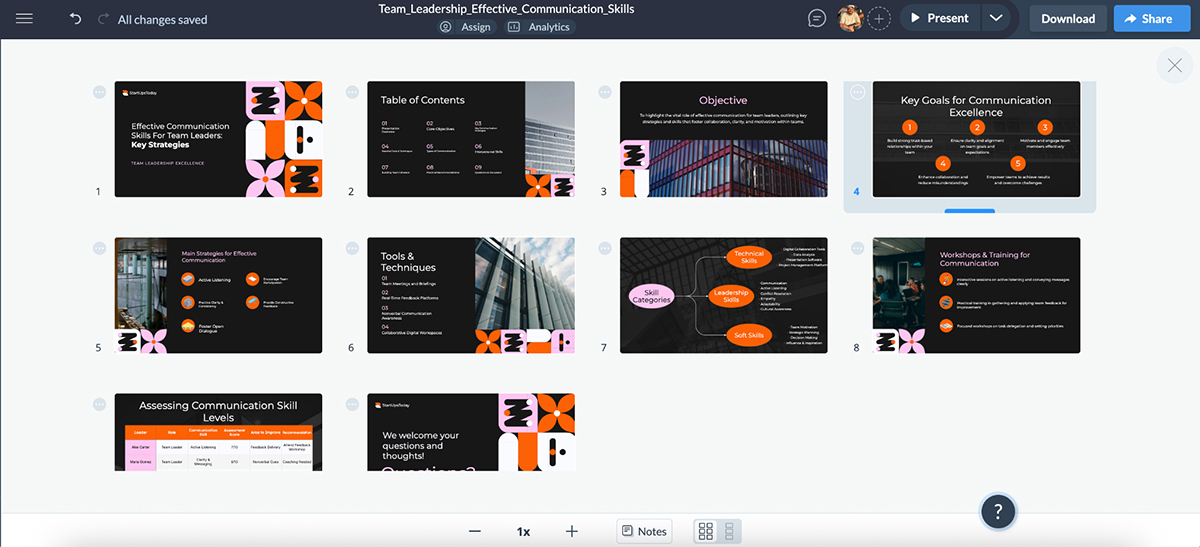Select the Objective slide thumbnail
This screenshot has width=1200, height=547.
pyautogui.click(x=724, y=139)
